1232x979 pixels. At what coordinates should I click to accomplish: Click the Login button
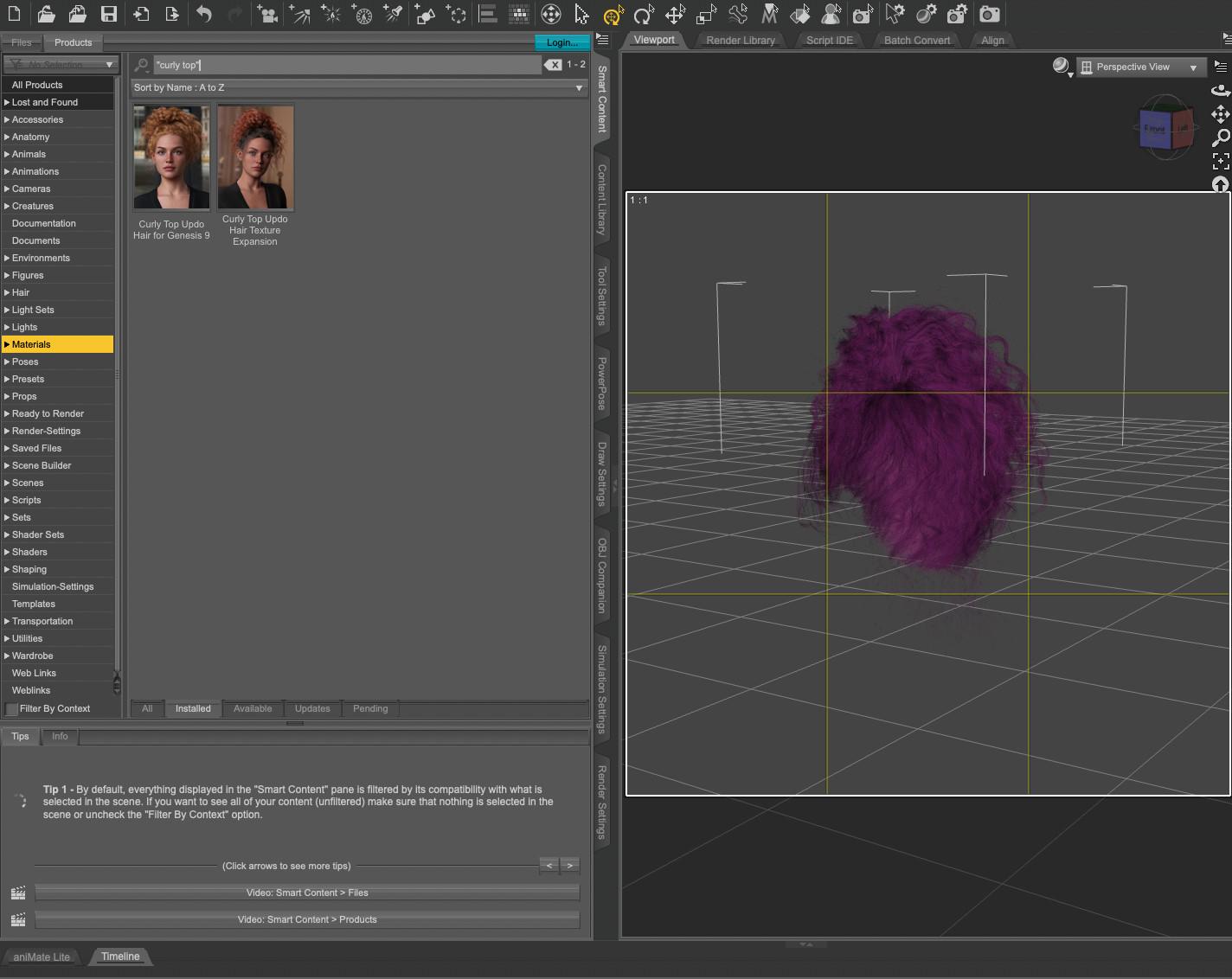[561, 42]
